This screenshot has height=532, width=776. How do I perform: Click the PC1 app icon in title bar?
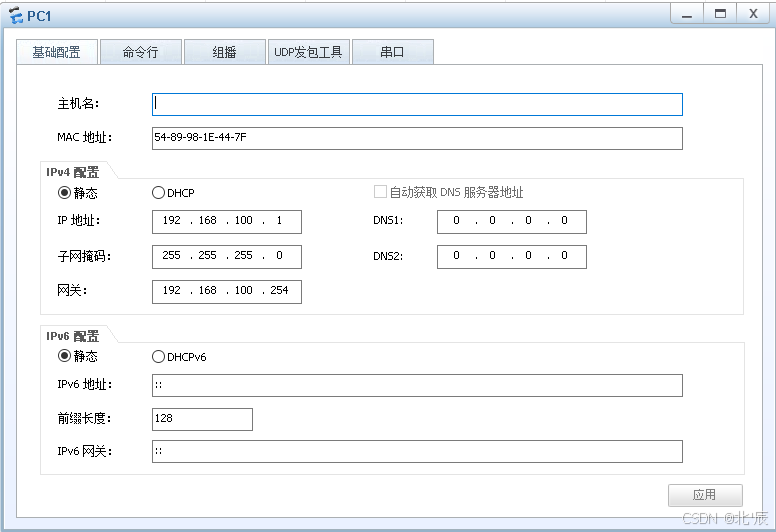click(16, 15)
